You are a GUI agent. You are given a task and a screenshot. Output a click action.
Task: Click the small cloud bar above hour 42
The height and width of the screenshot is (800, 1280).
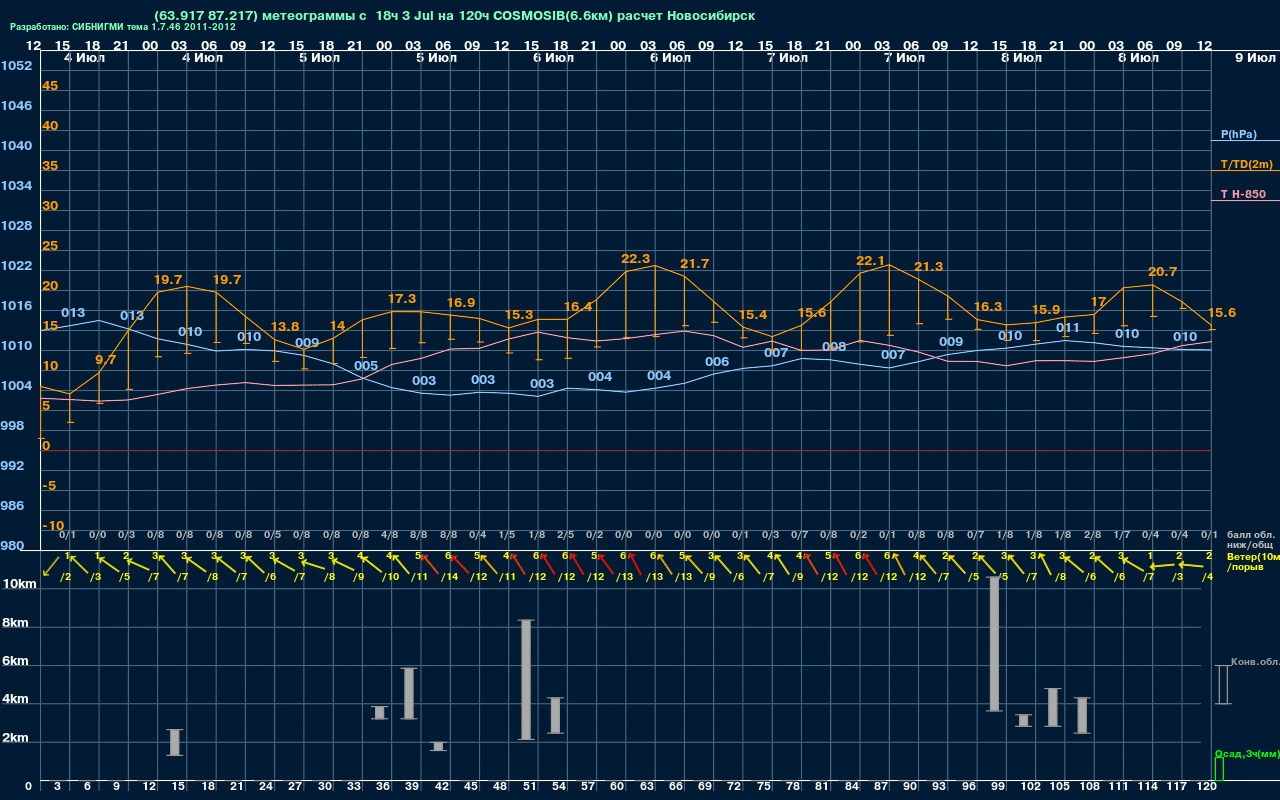(438, 746)
